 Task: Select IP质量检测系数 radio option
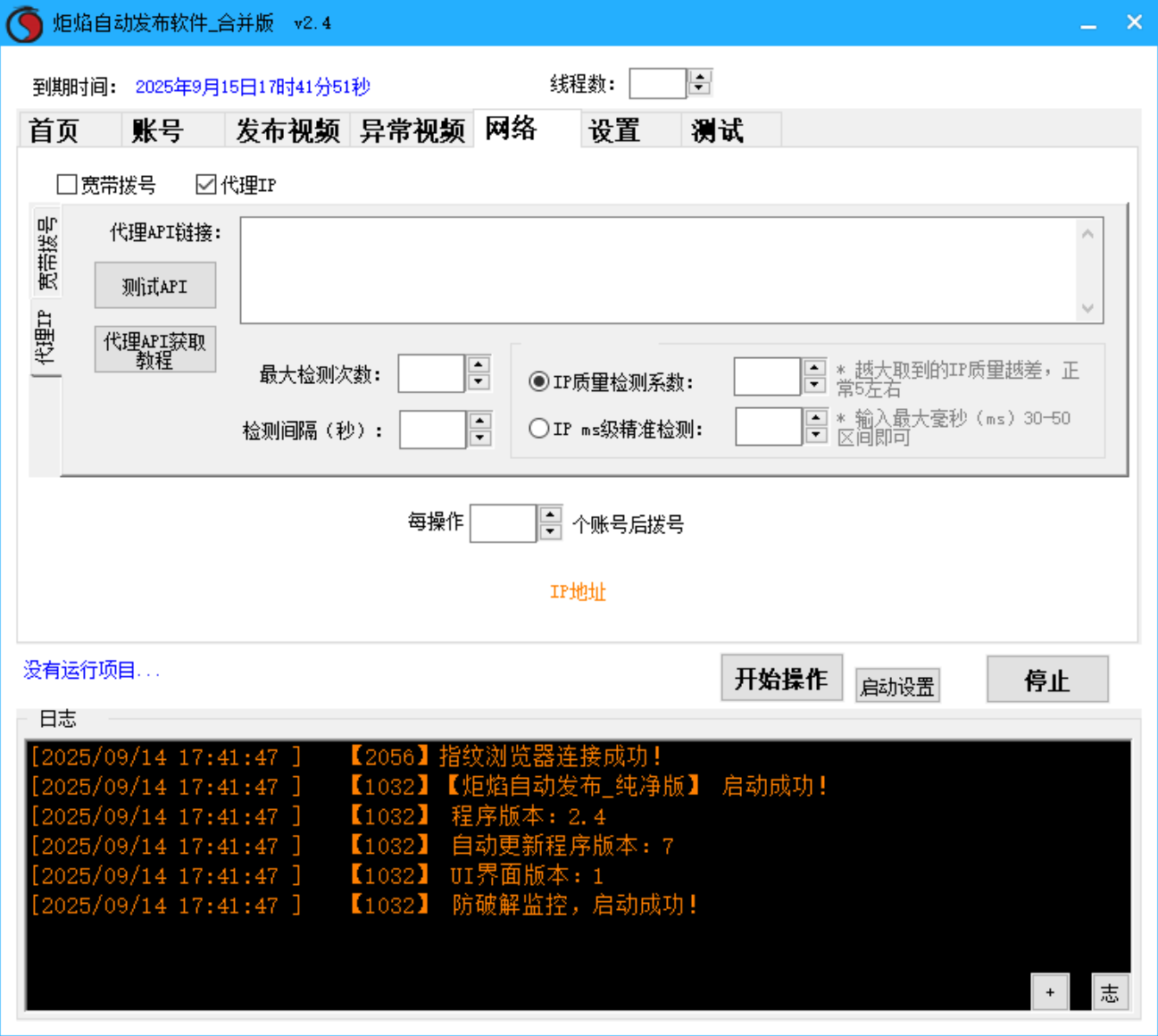pyautogui.click(x=538, y=381)
